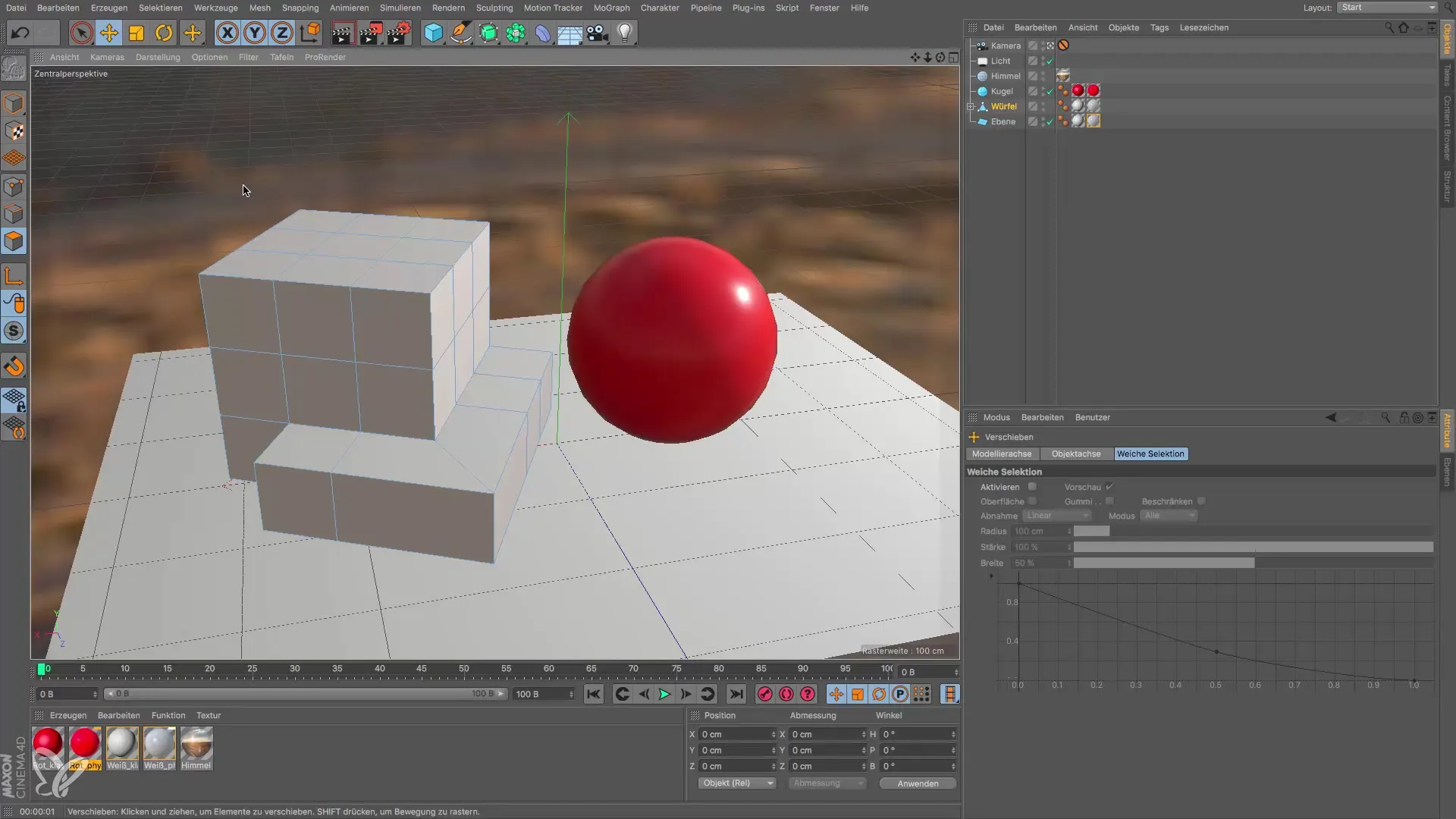Open the Hilfe menu
1456x819 pixels.
click(859, 8)
